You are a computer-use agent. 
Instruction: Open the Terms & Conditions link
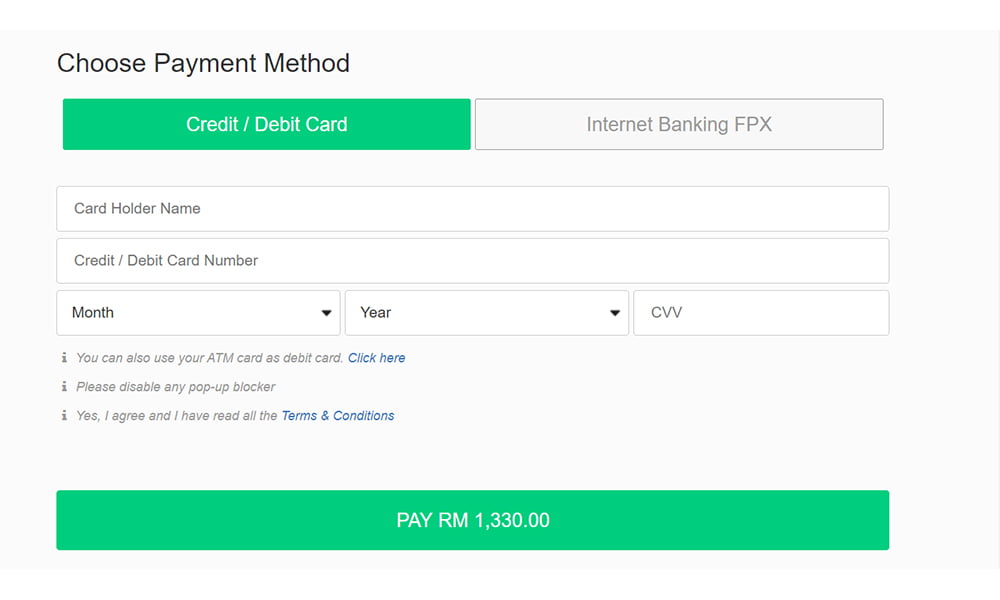point(338,416)
